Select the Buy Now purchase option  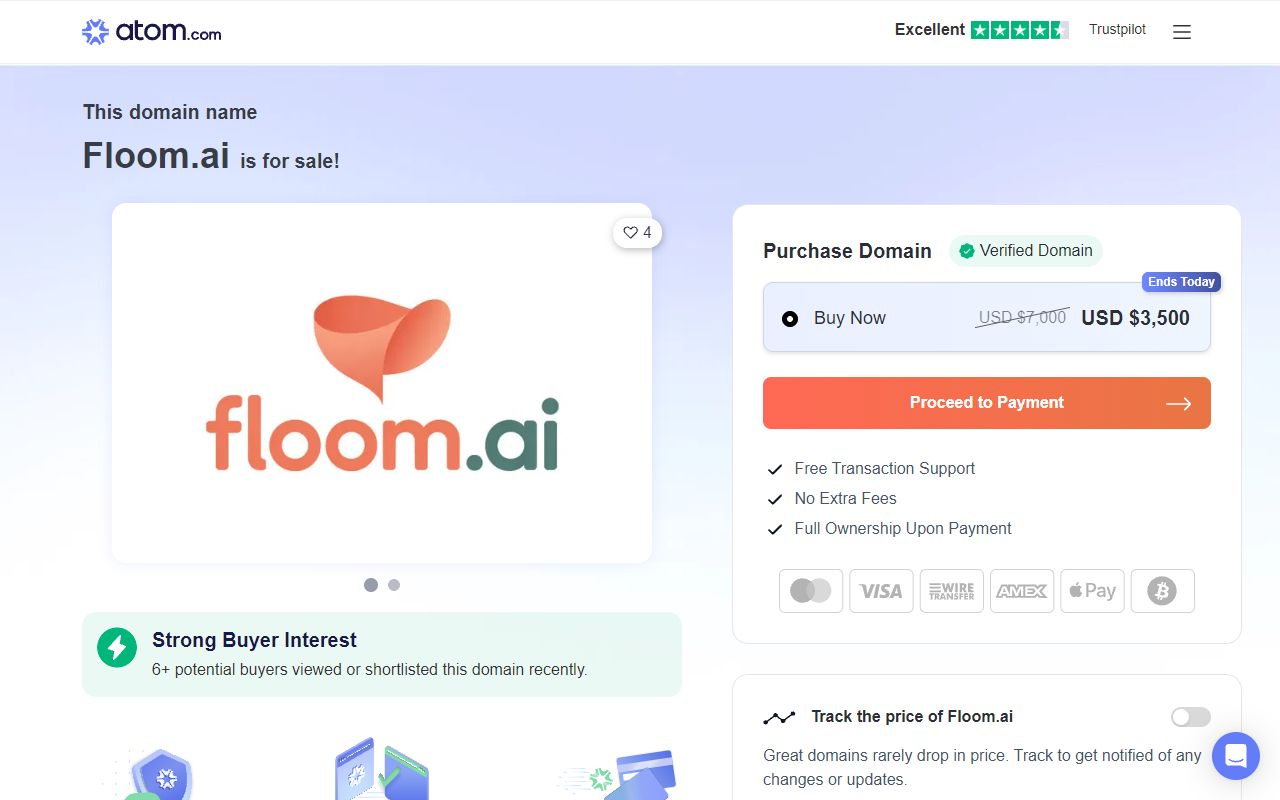click(x=790, y=318)
